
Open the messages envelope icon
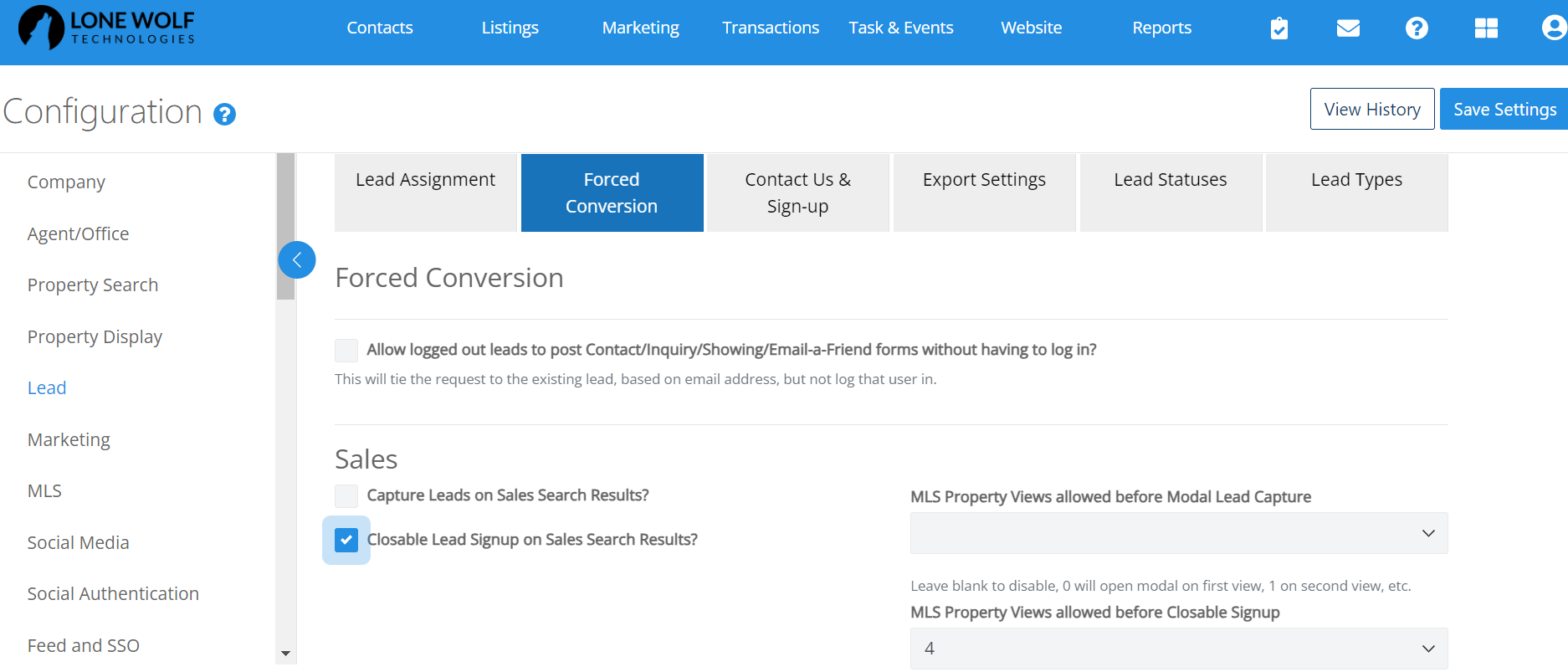(1347, 28)
